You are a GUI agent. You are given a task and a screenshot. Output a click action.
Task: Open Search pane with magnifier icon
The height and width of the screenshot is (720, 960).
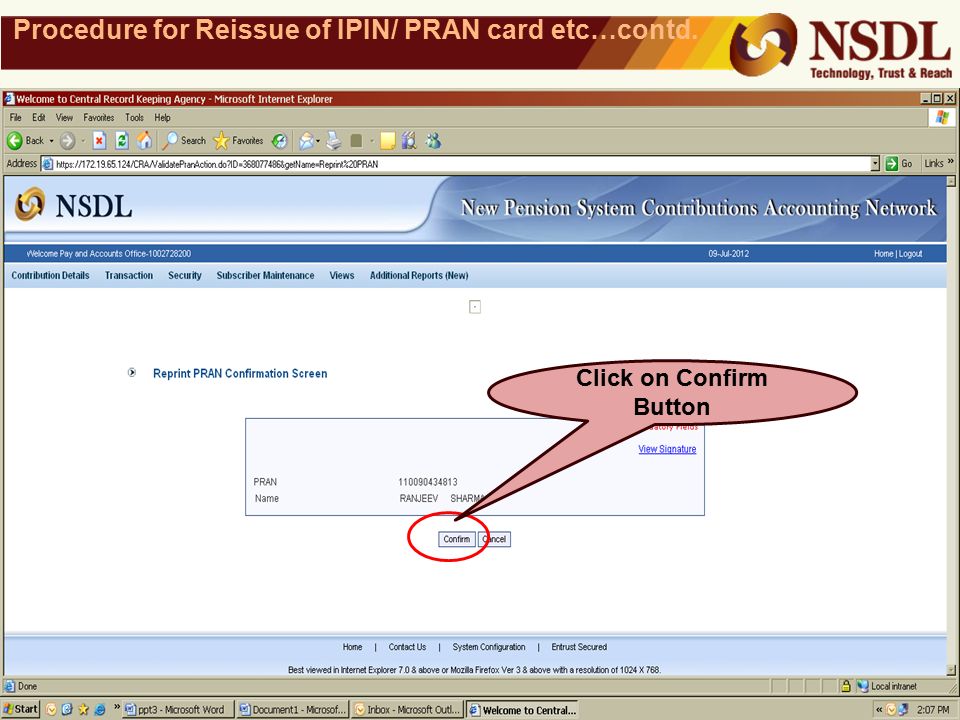(x=170, y=141)
